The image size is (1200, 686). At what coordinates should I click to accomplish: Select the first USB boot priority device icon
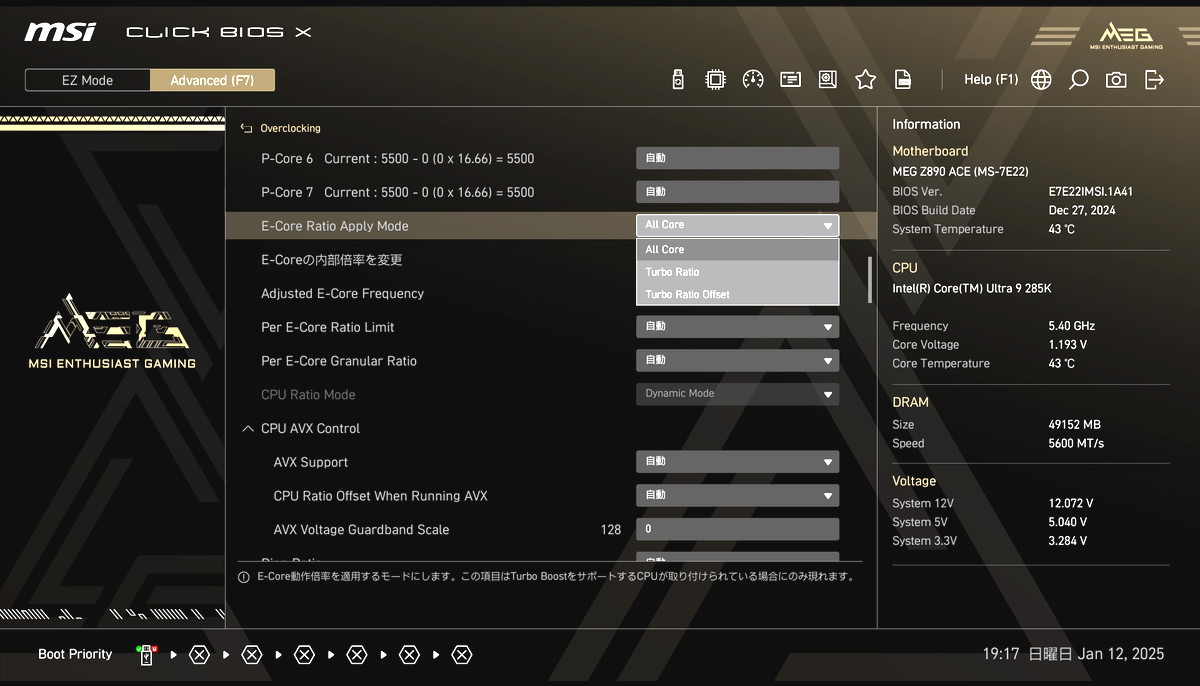(146, 655)
